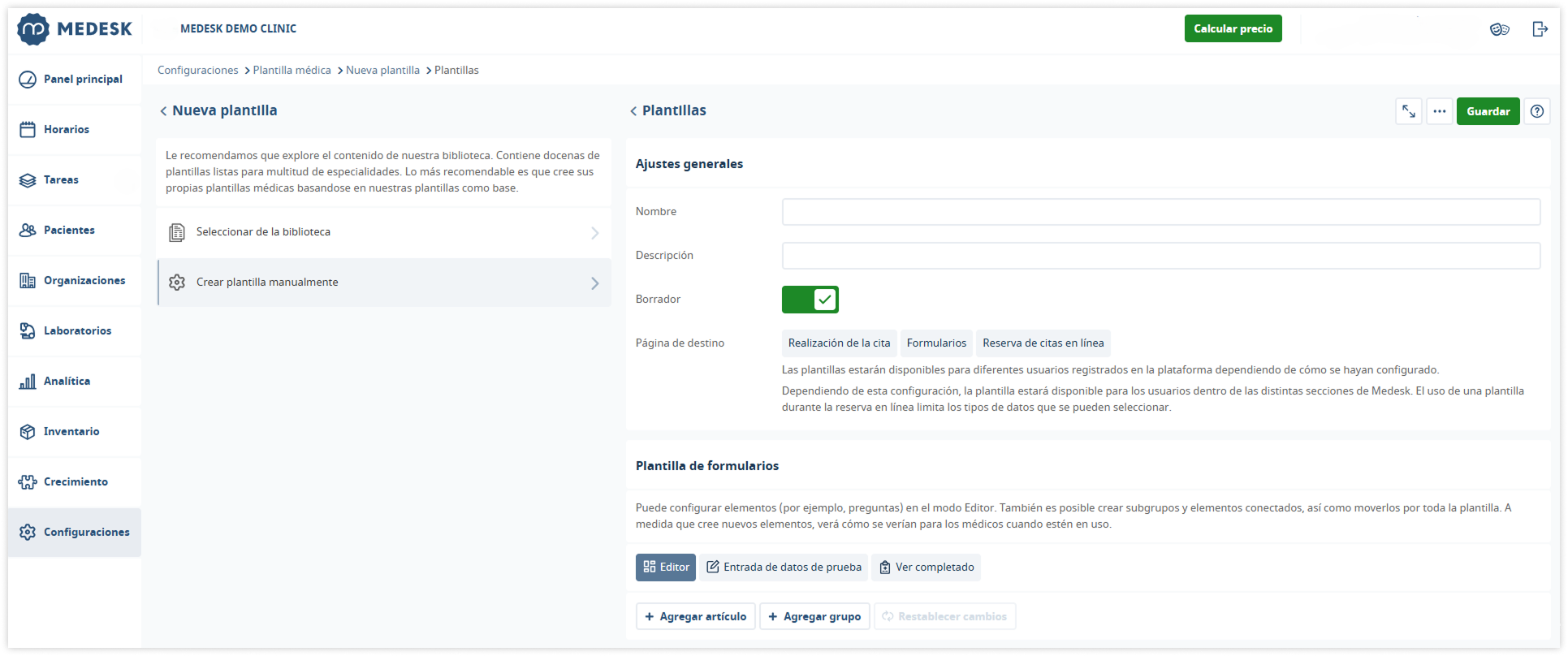Image resolution: width=1568 pixels, height=656 pixels.
Task: Click the Ajustes generales heading
Action: tap(689, 164)
